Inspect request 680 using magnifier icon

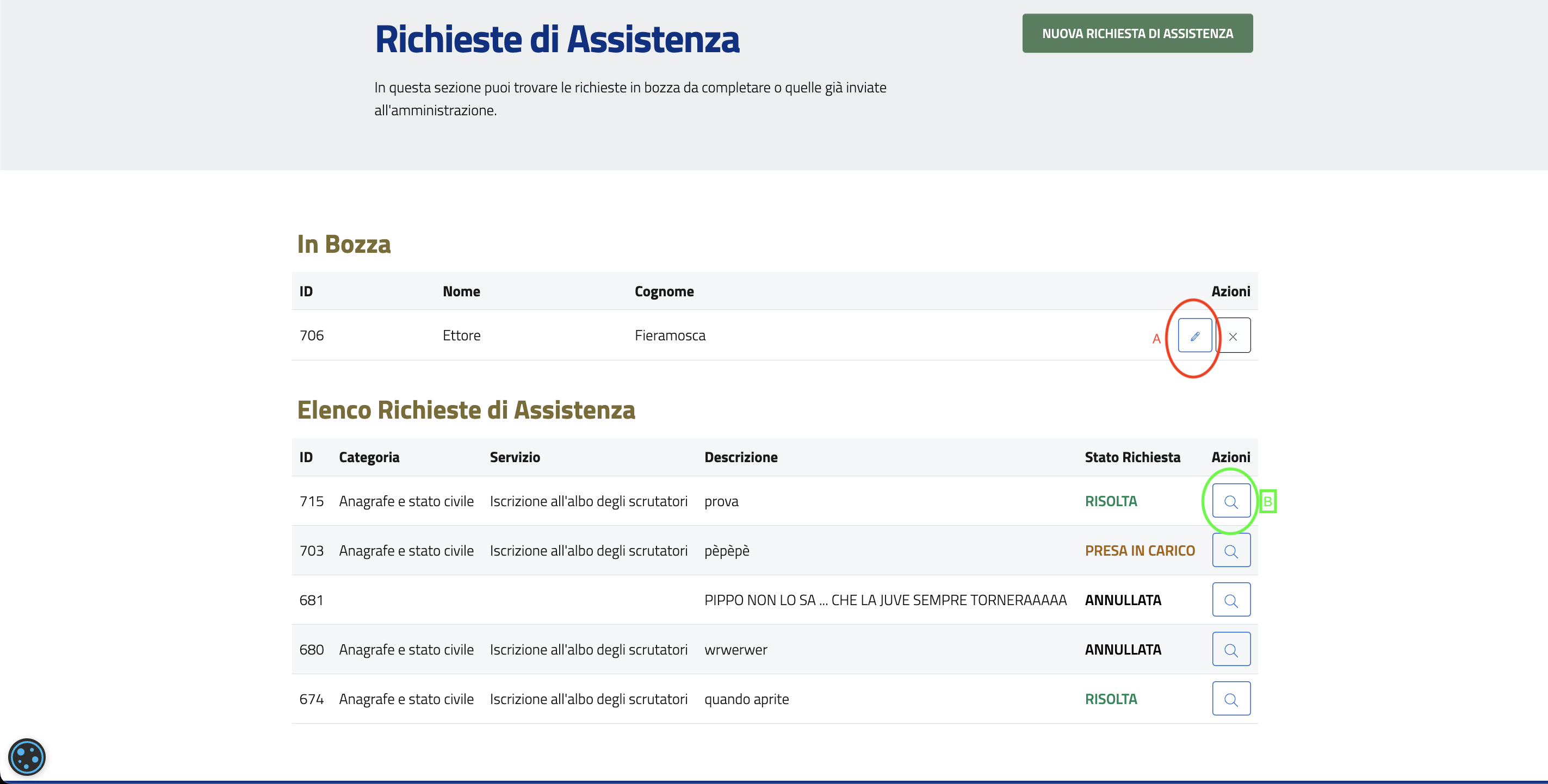pos(1231,649)
